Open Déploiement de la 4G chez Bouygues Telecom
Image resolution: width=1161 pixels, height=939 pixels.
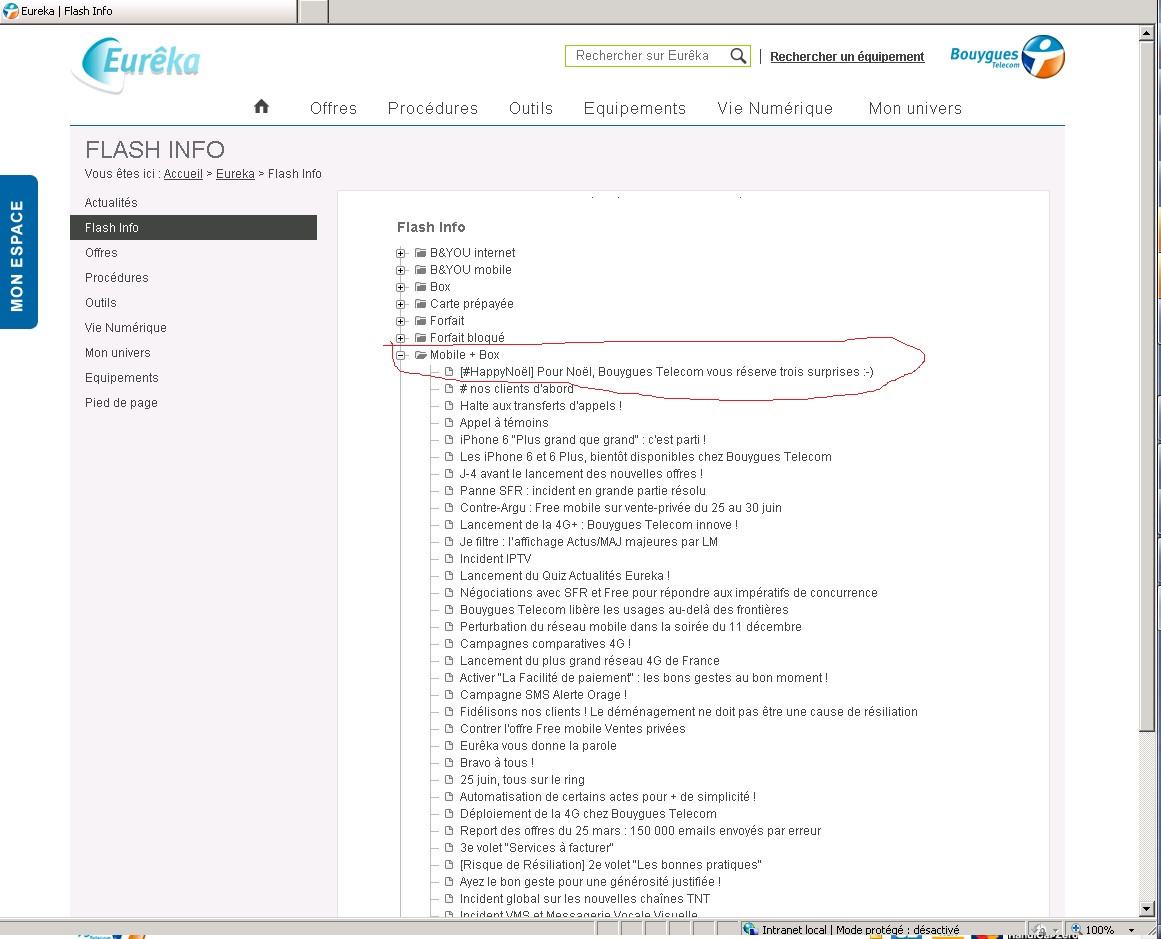[x=588, y=814]
